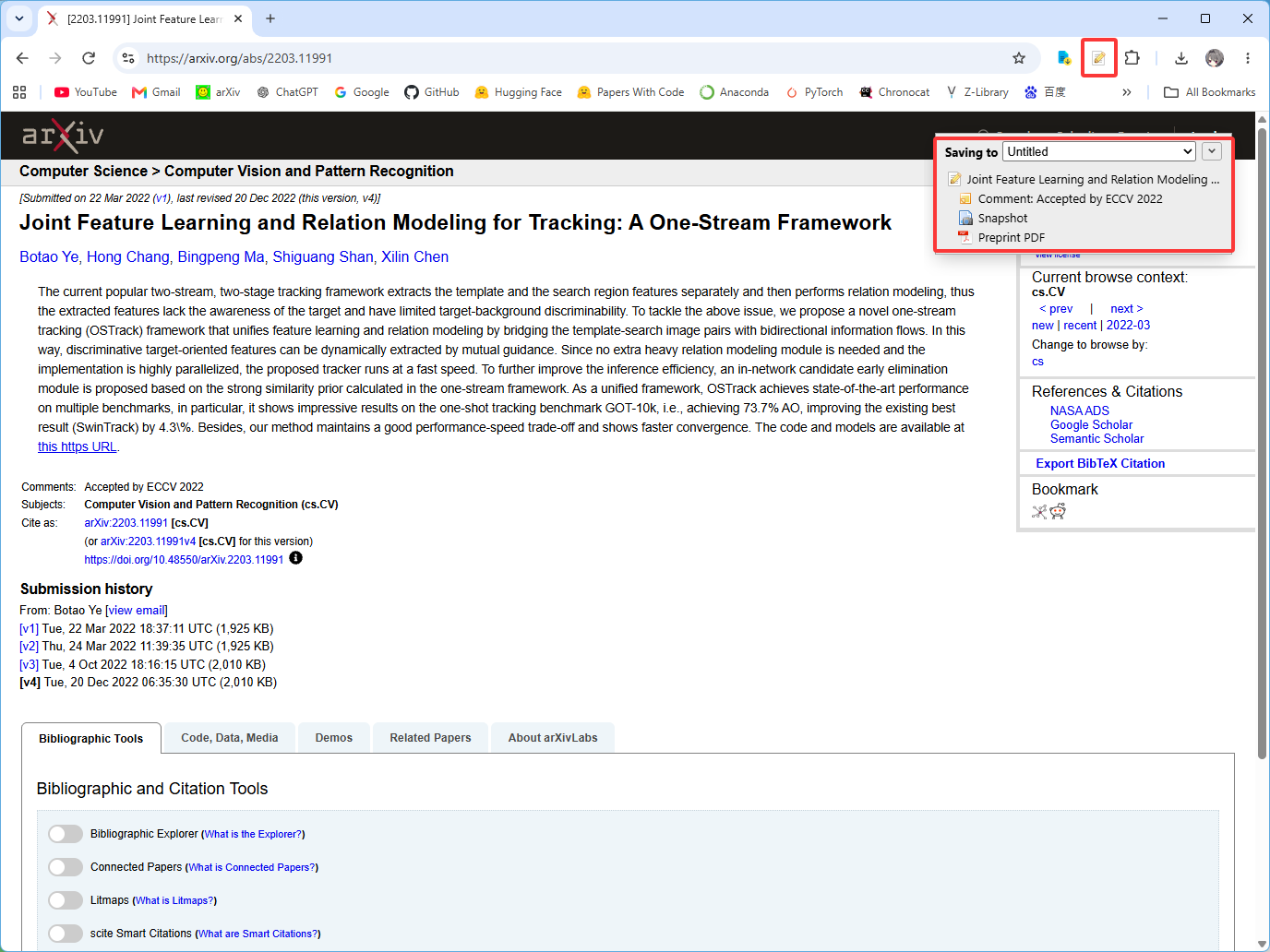Switch to the Code, Data, Media tab

point(230,738)
